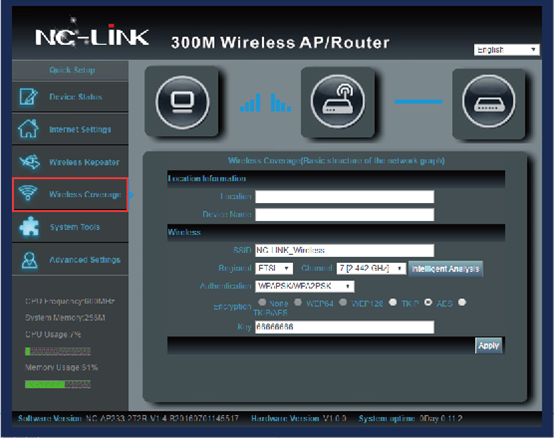Open the Authentication WPAPSK/WPA2PSK dropdown
This screenshot has width=554, height=438.
click(305, 286)
